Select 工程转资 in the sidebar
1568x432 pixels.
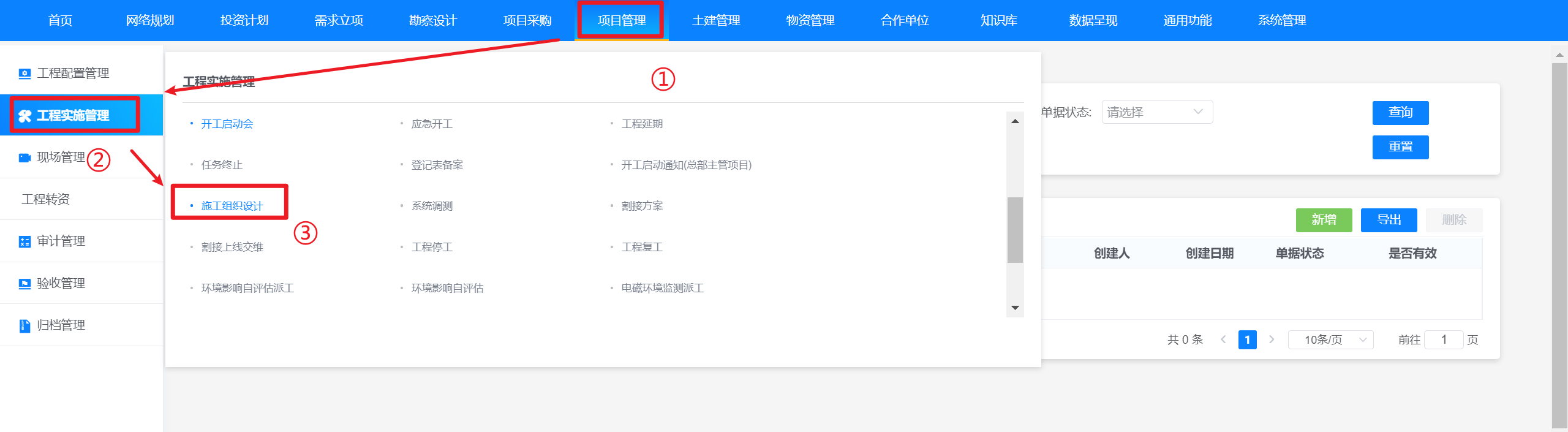pyautogui.click(x=46, y=199)
